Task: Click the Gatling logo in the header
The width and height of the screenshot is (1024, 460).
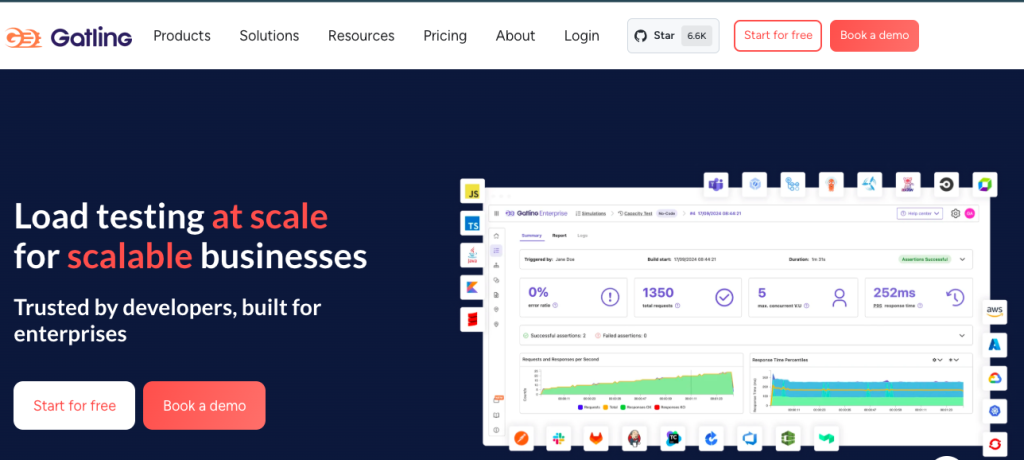Action: pyautogui.click(x=69, y=36)
